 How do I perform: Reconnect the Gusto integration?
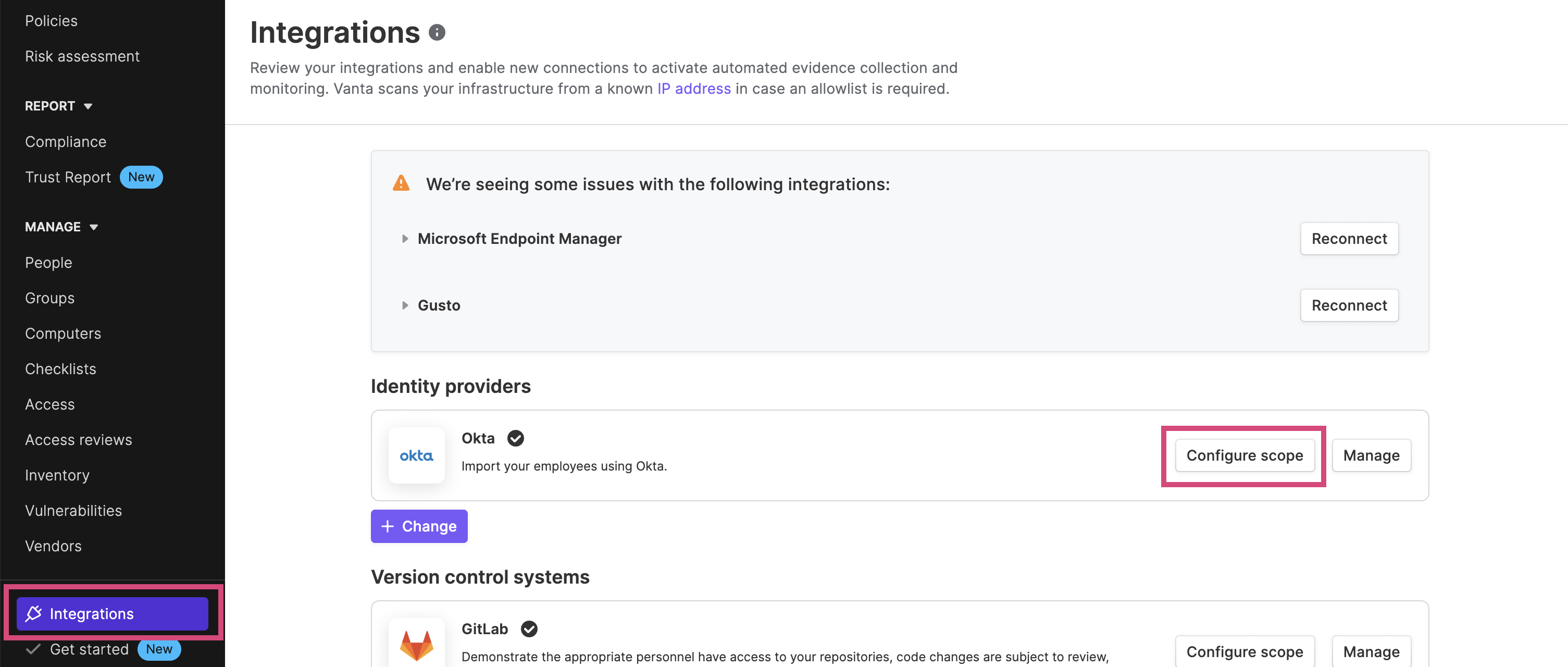click(1349, 305)
